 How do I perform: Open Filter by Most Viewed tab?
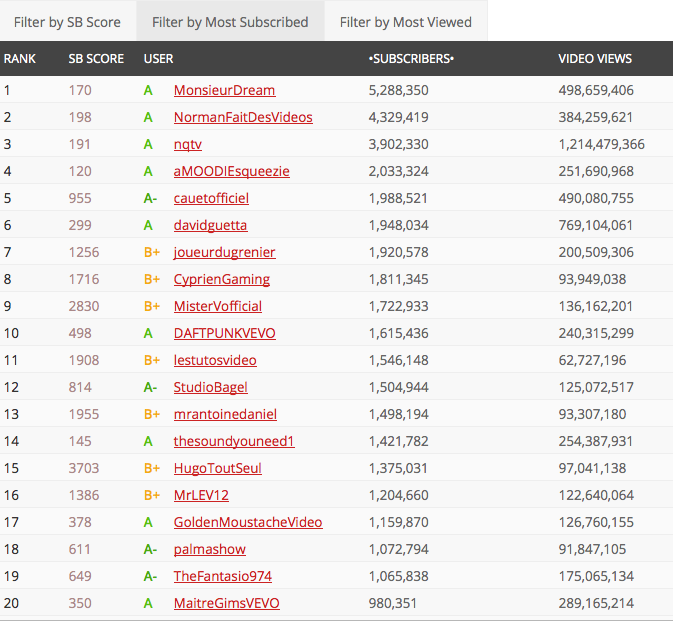pyautogui.click(x=406, y=22)
